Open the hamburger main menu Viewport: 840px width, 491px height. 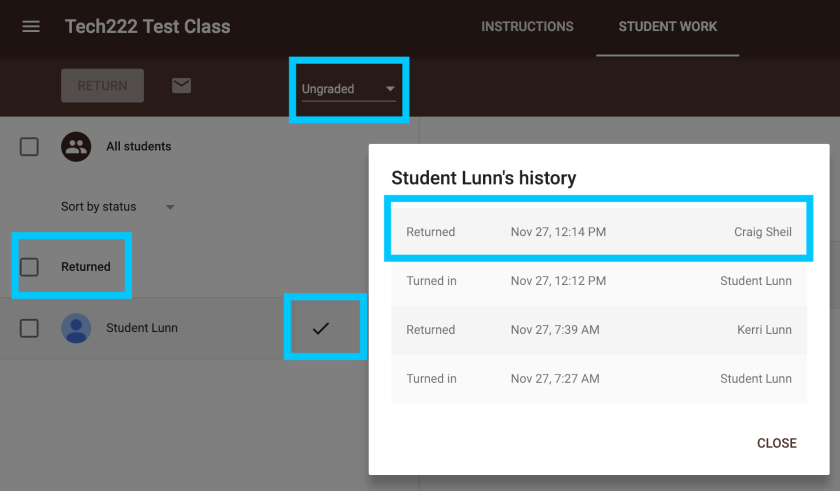click(x=31, y=26)
